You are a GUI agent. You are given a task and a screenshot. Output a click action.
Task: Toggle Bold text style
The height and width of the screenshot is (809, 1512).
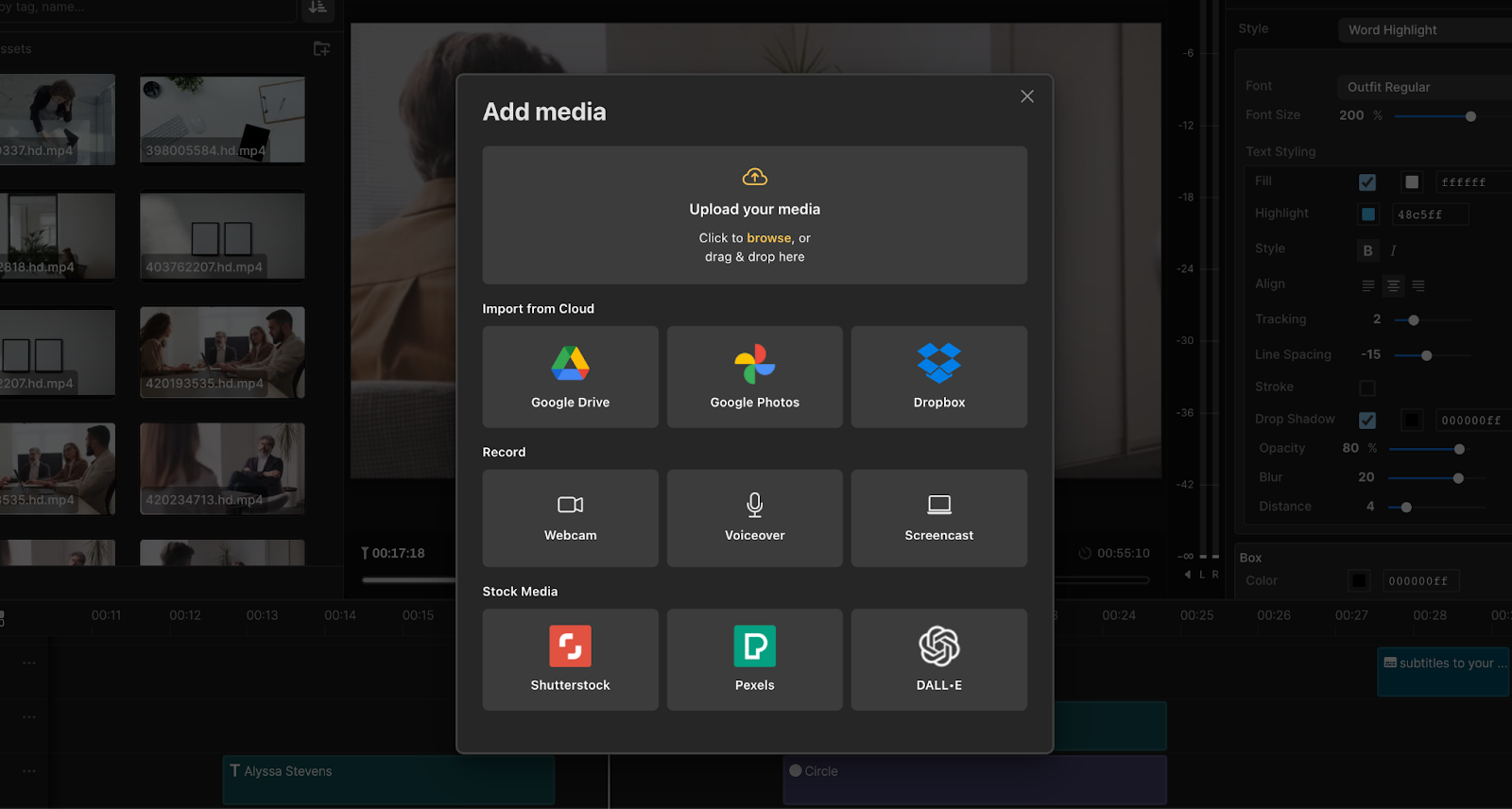tap(1367, 250)
